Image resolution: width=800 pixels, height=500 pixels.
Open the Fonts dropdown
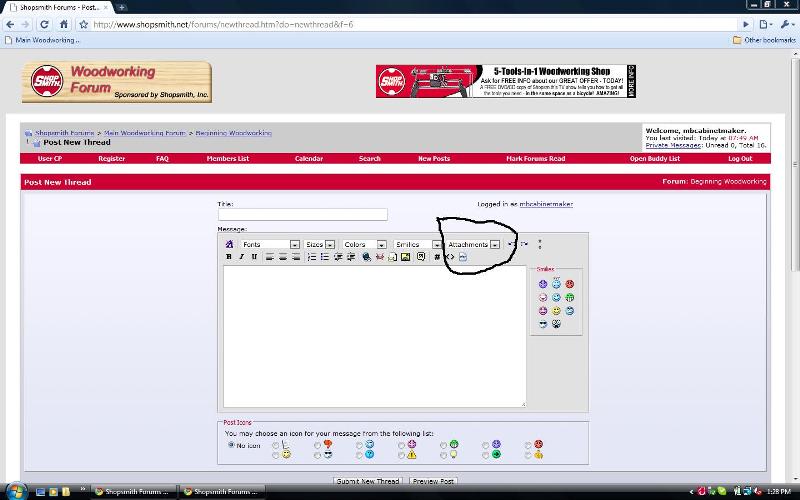click(x=270, y=244)
